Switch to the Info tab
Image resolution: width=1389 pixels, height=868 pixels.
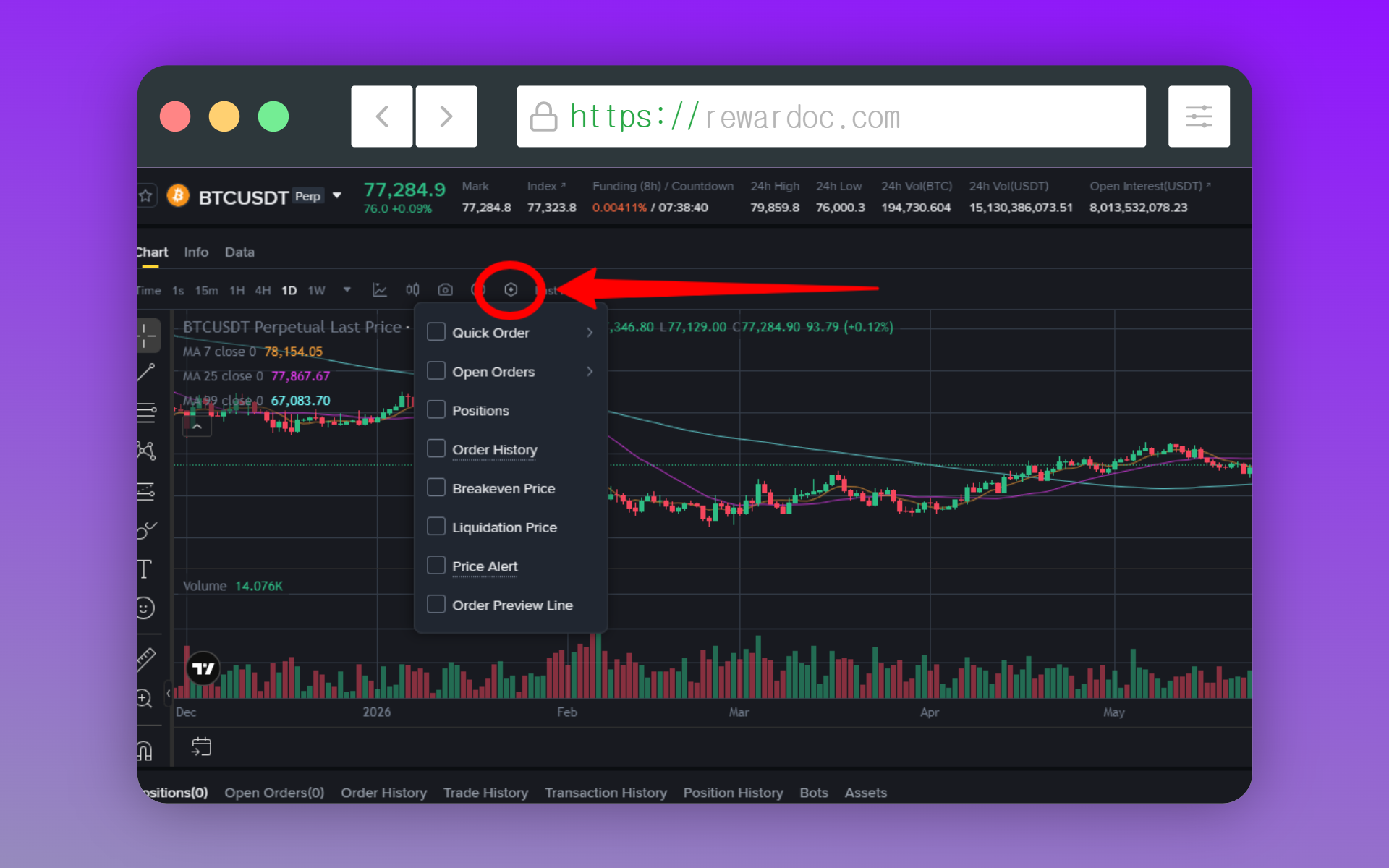[x=196, y=252]
